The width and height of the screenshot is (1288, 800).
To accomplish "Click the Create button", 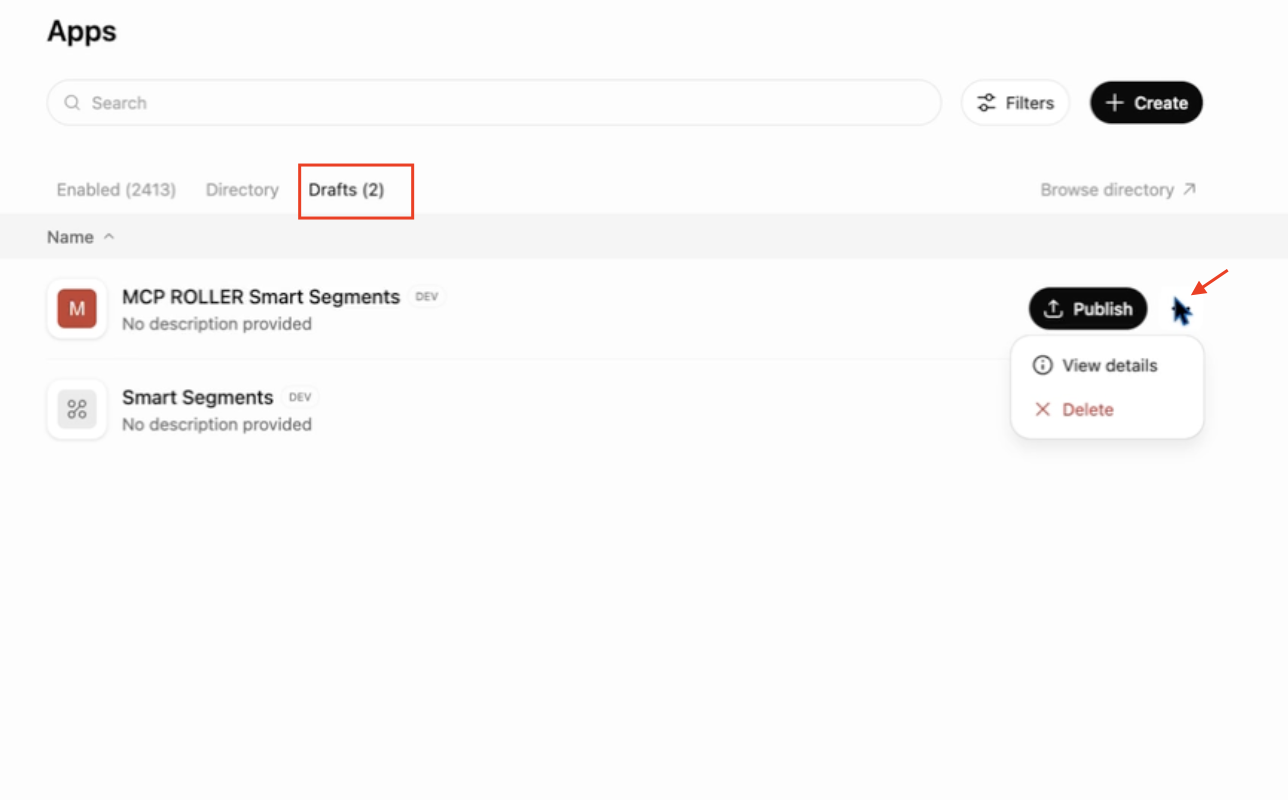I will coord(1146,103).
